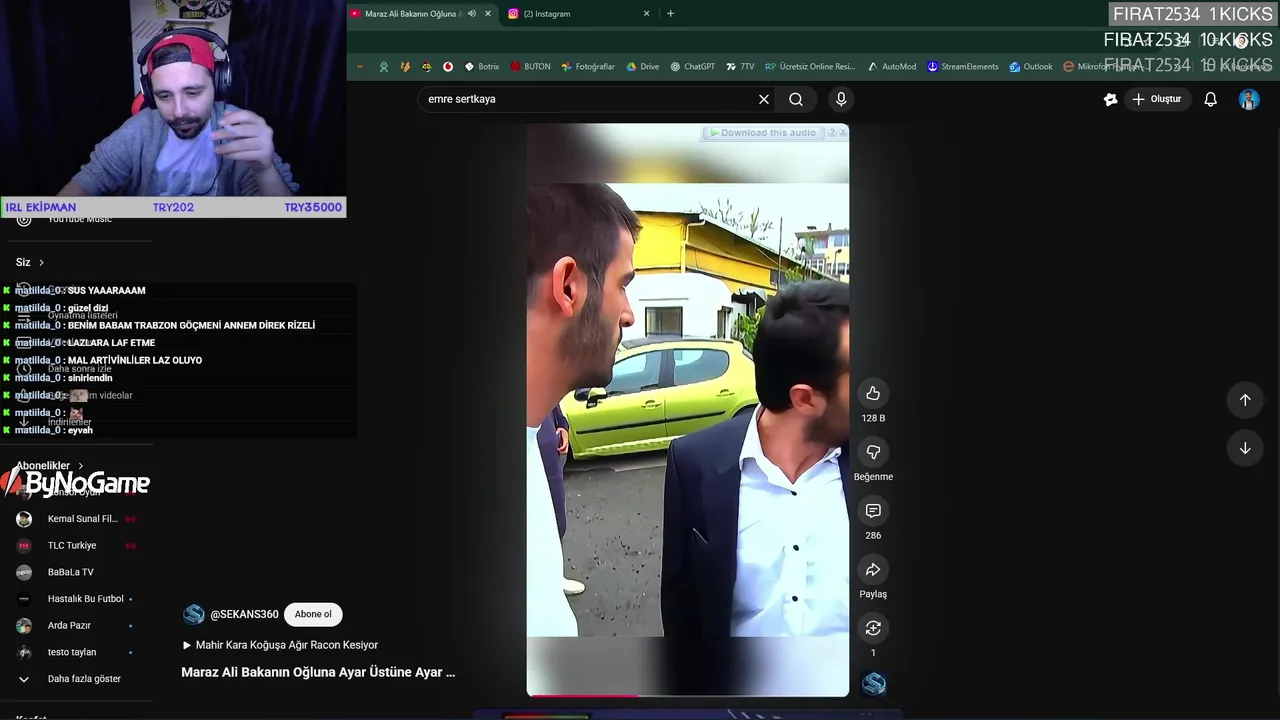The height and width of the screenshot is (720, 1280).
Task: Open the Fotoğraflar bookmark
Action: point(588,67)
